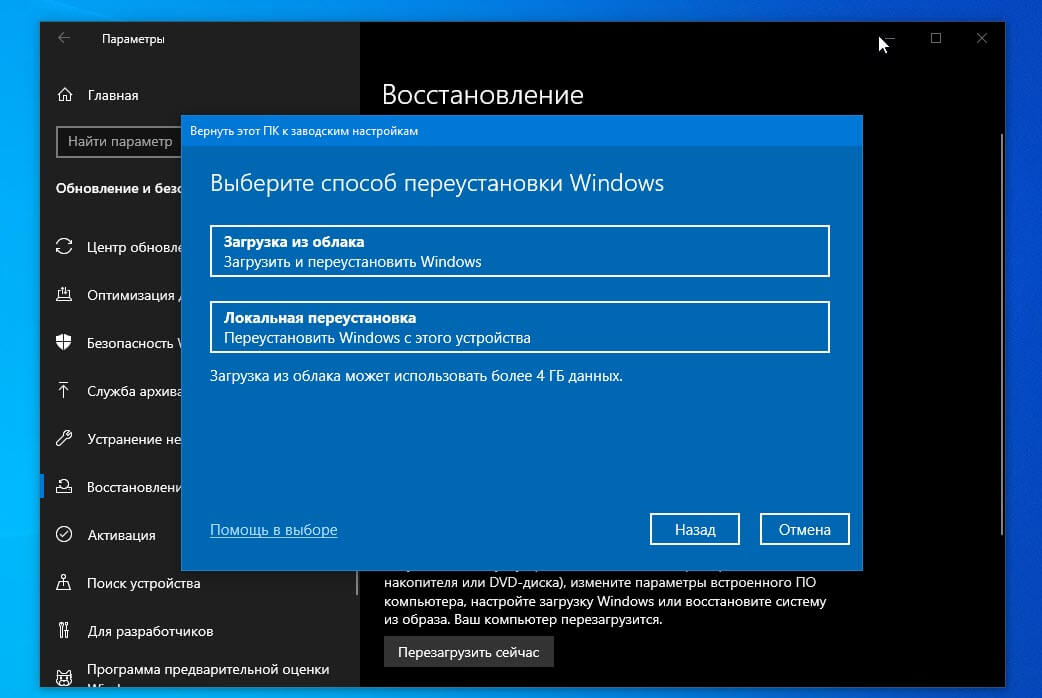Image resolution: width=1042 pixels, height=698 pixels.
Task: Go to Поиск устройства page
Action: pyautogui.click(x=144, y=583)
